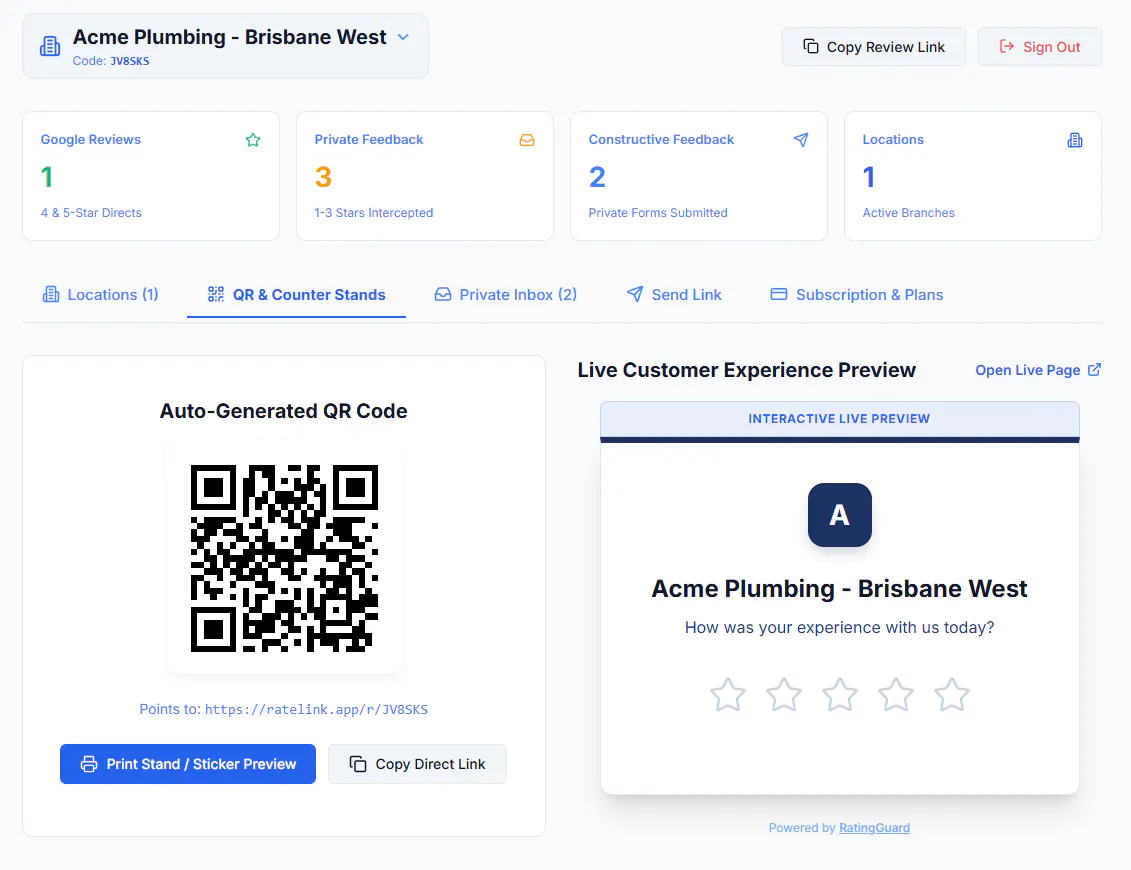This screenshot has width=1131, height=870.
Task: Click the Sign Out button
Action: click(1039, 47)
